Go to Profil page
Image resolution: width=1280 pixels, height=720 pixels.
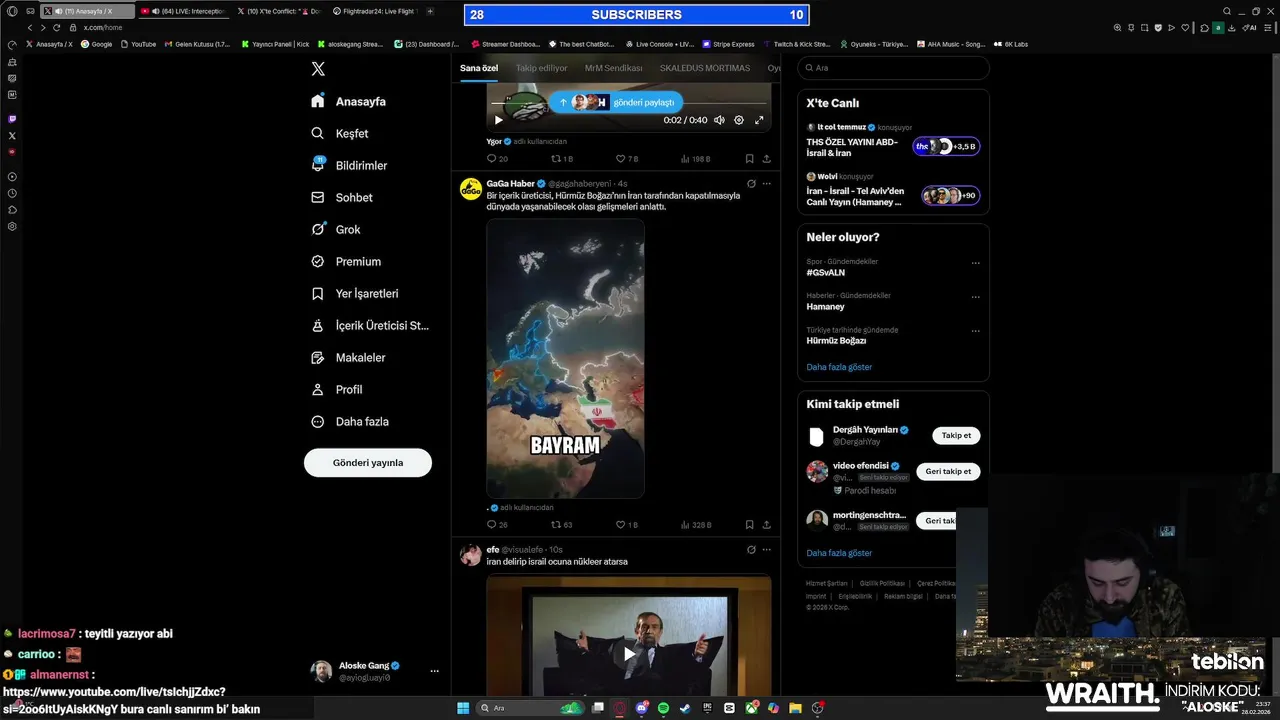337,389
